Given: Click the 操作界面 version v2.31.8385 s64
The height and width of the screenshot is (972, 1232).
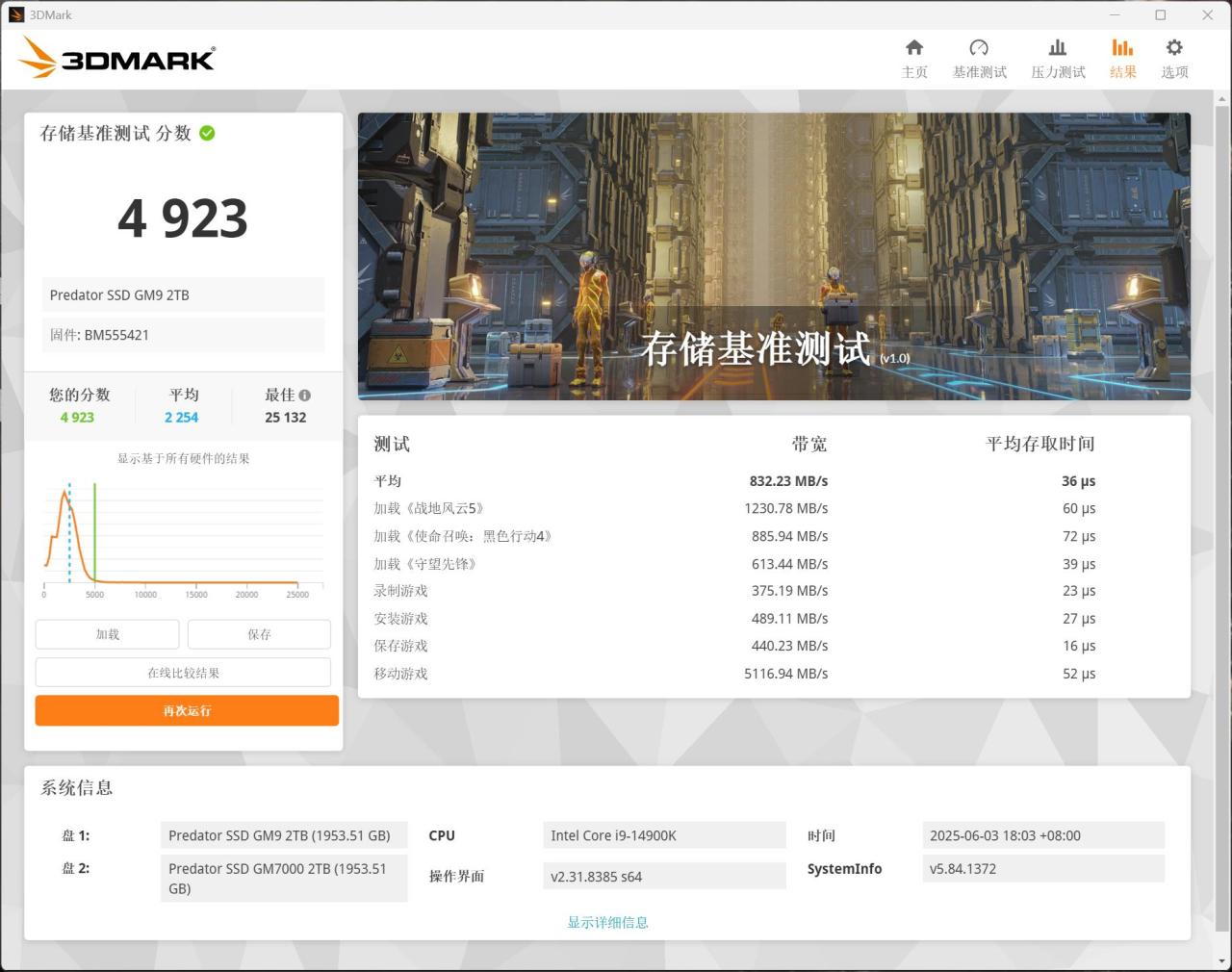Looking at the screenshot, I should tap(664, 877).
